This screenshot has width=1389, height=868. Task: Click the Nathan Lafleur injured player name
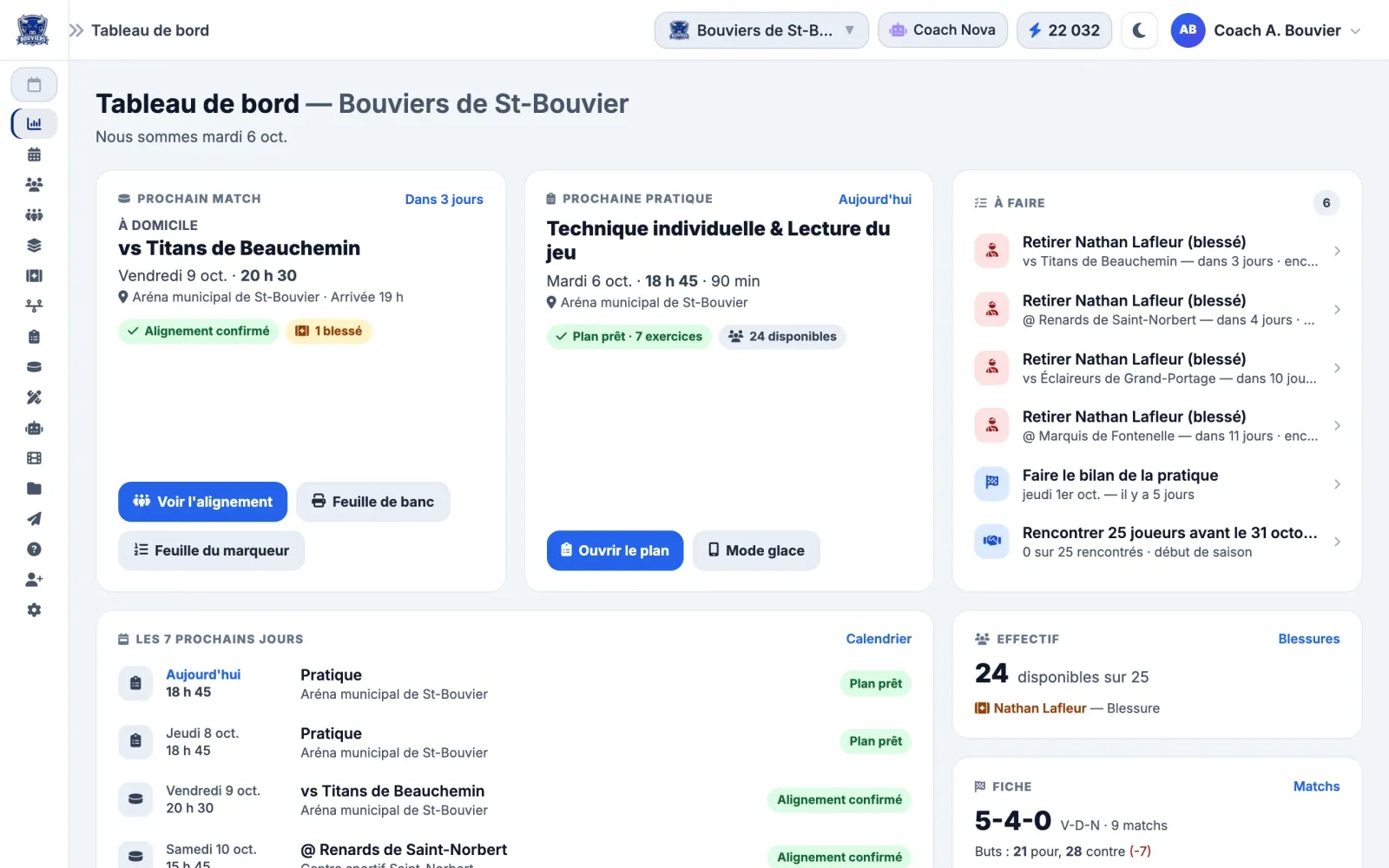tap(1039, 708)
